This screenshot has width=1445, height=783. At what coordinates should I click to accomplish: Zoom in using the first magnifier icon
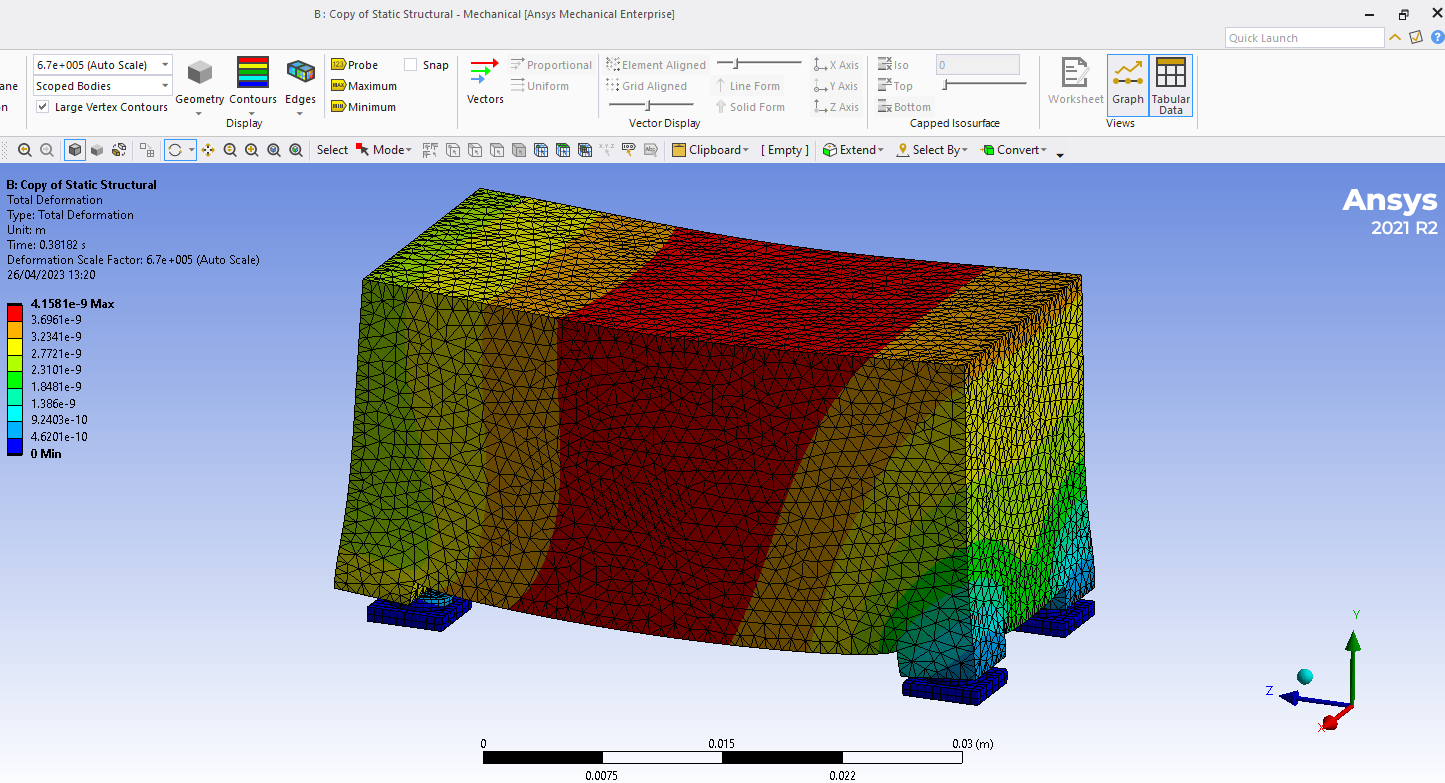(x=24, y=150)
